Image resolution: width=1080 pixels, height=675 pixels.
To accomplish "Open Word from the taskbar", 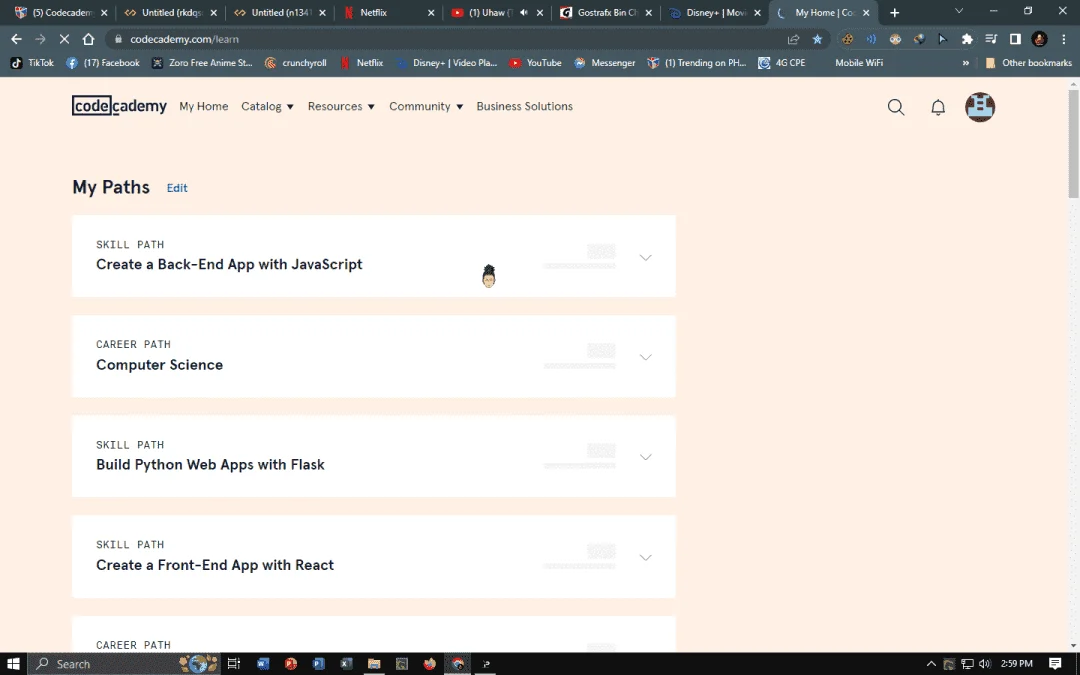I will [x=262, y=664].
